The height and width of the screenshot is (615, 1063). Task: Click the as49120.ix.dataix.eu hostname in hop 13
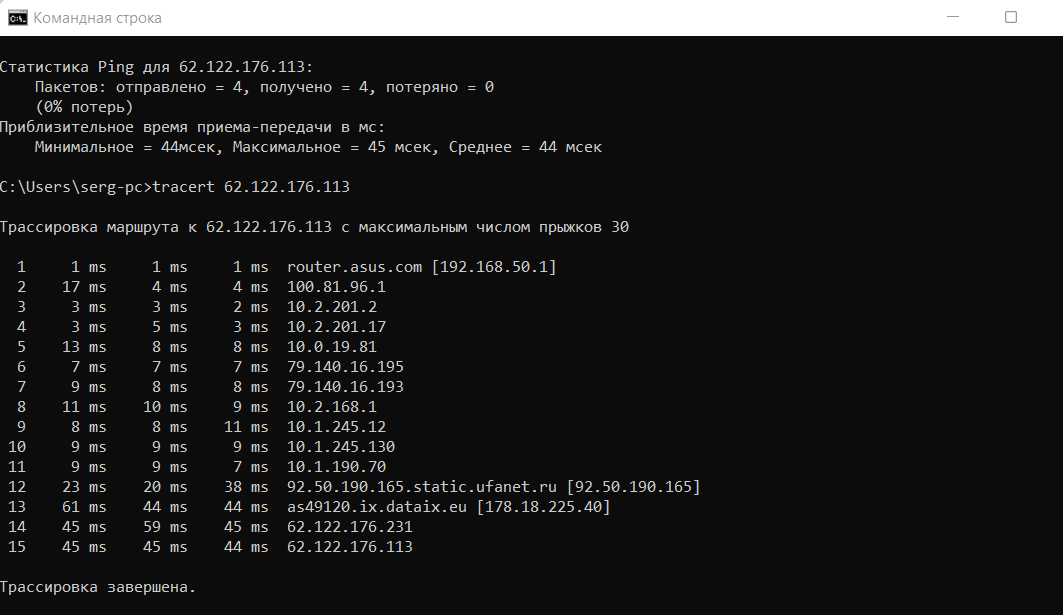tap(376, 507)
